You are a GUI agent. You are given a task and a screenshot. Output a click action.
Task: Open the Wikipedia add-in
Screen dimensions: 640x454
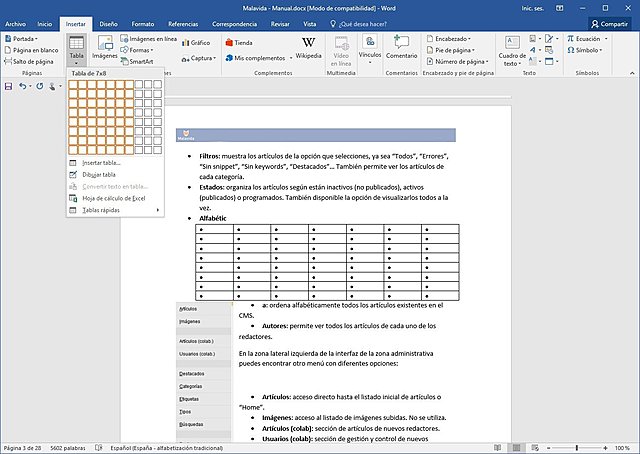click(x=309, y=47)
